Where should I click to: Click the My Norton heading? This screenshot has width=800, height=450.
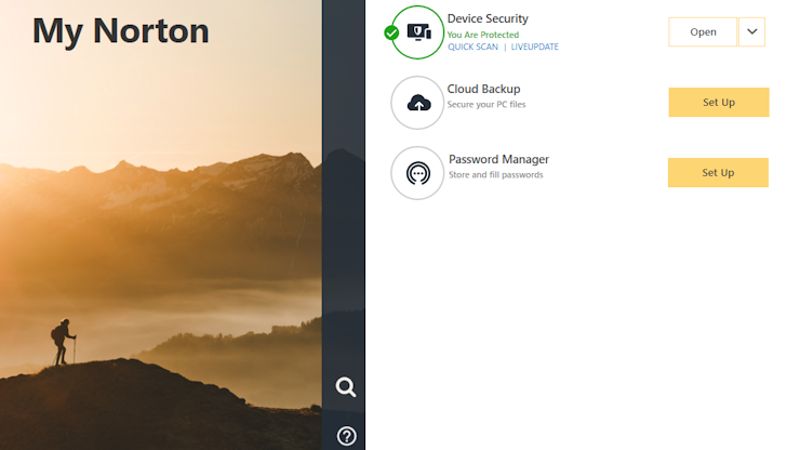click(x=121, y=32)
